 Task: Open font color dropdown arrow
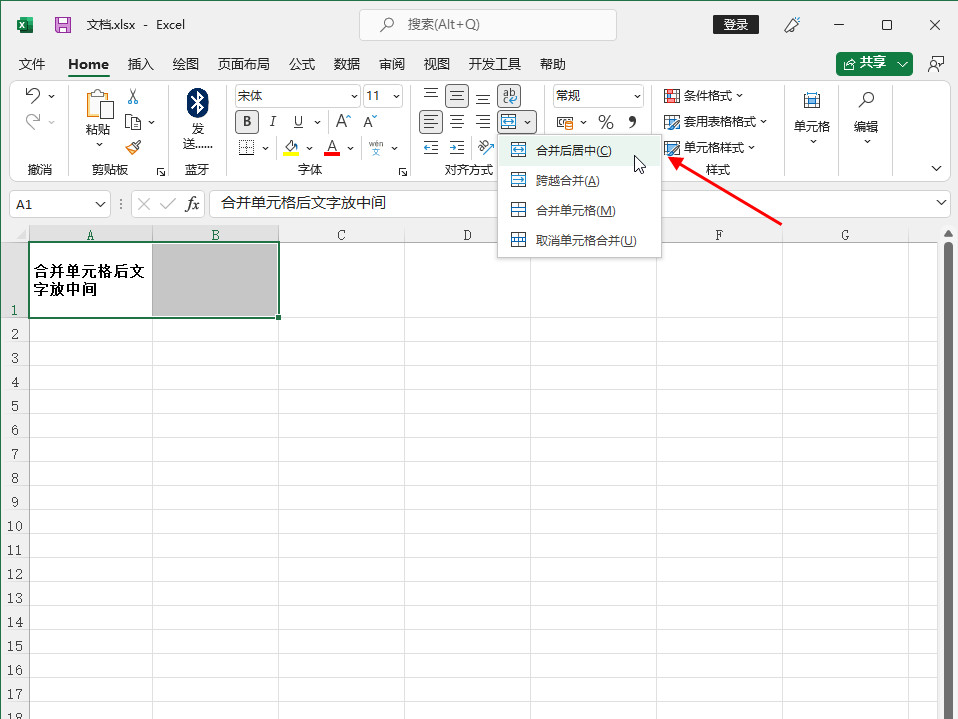pos(350,148)
